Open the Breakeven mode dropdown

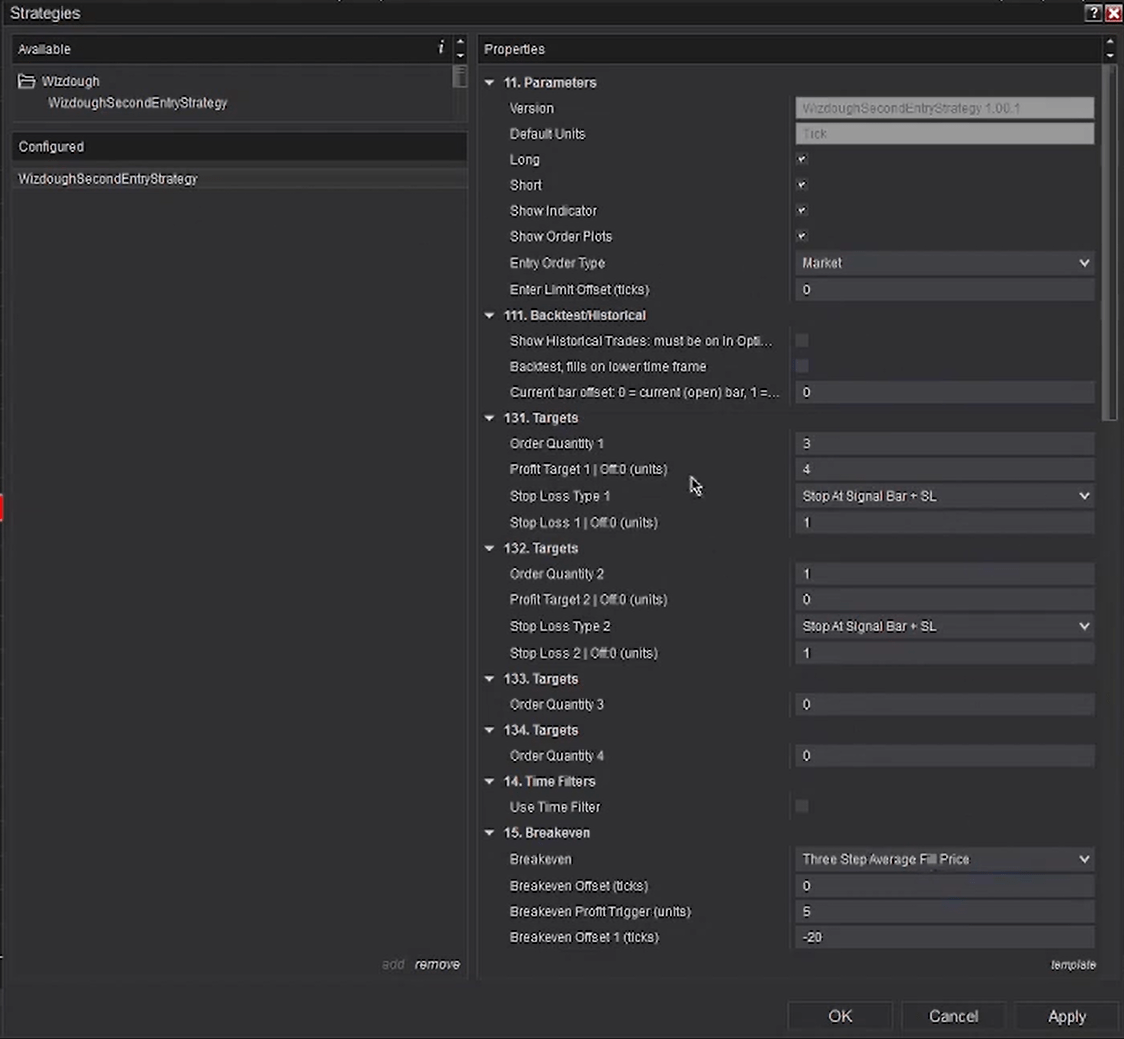coord(945,859)
